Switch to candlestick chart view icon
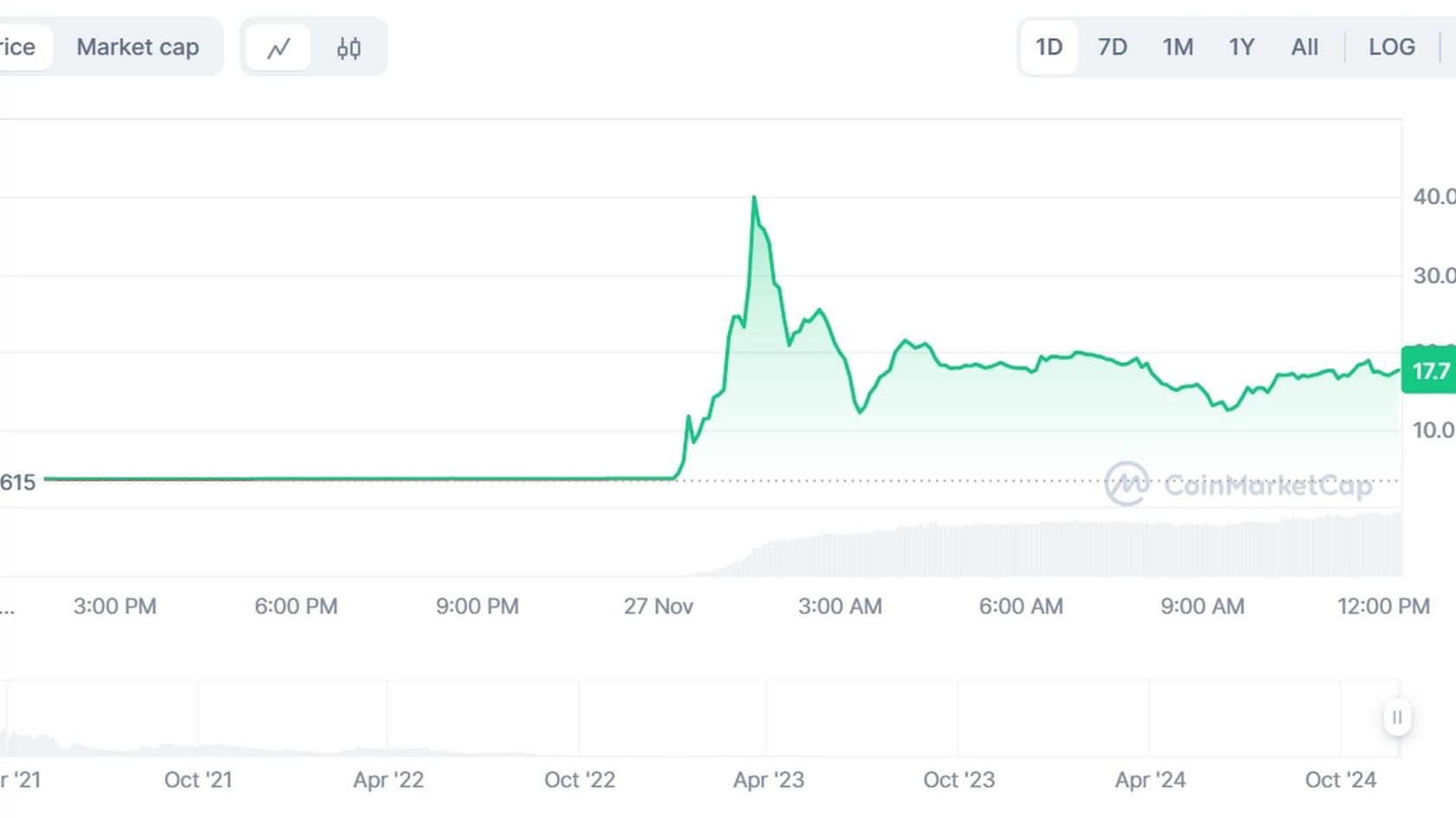1456x818 pixels. point(348,48)
